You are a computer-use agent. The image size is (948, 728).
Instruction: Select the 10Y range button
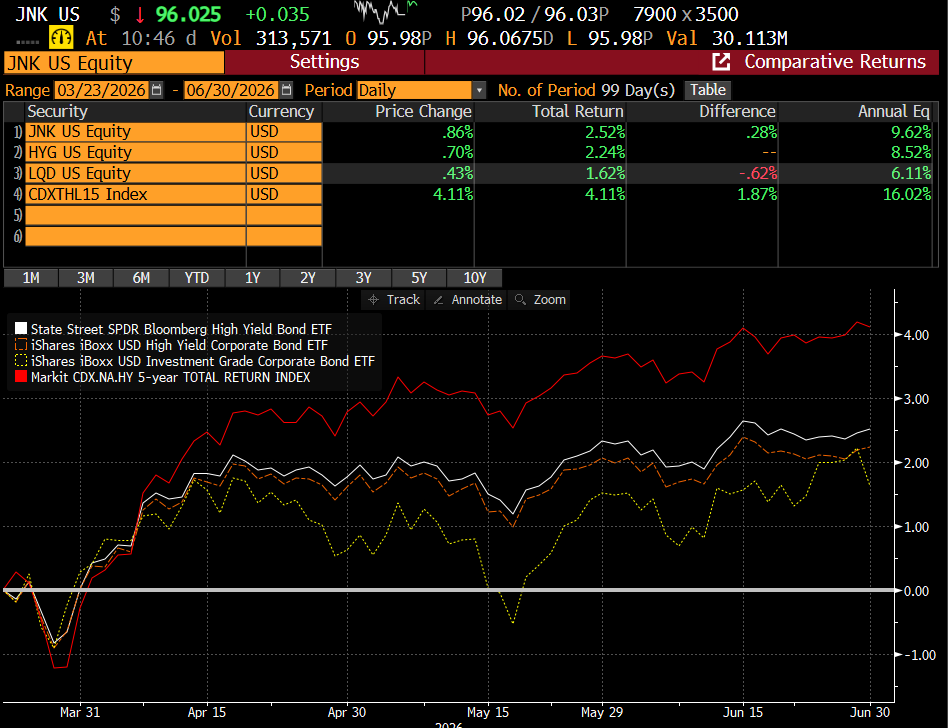(475, 278)
